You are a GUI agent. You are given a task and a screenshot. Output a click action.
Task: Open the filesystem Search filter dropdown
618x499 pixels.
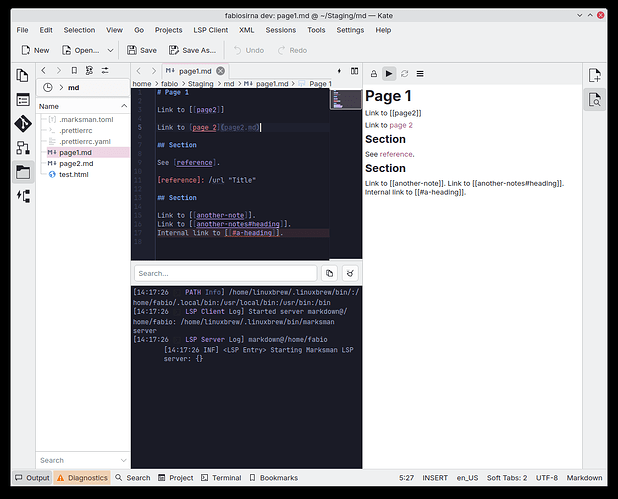[x=124, y=460]
